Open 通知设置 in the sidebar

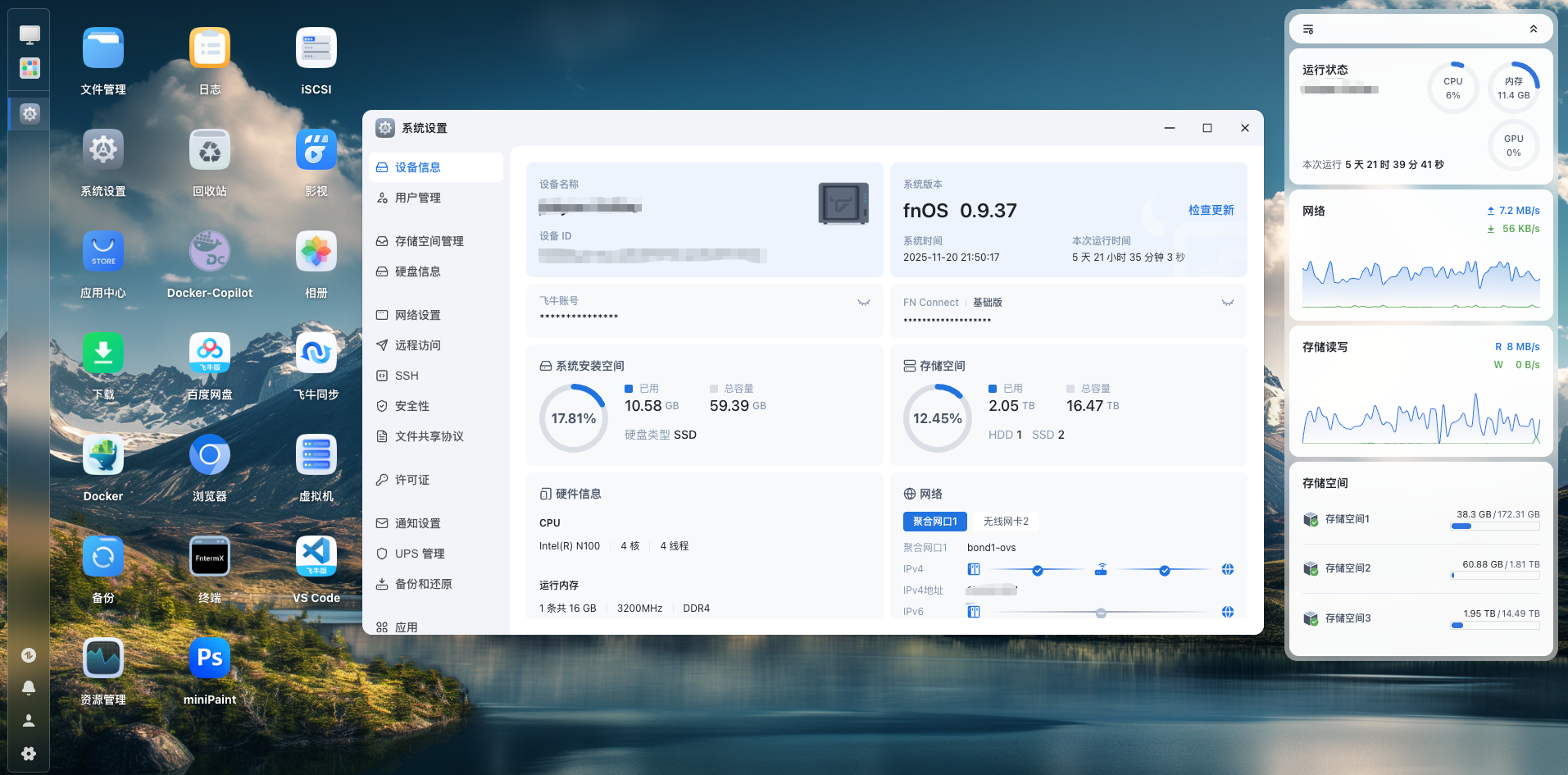[436, 523]
